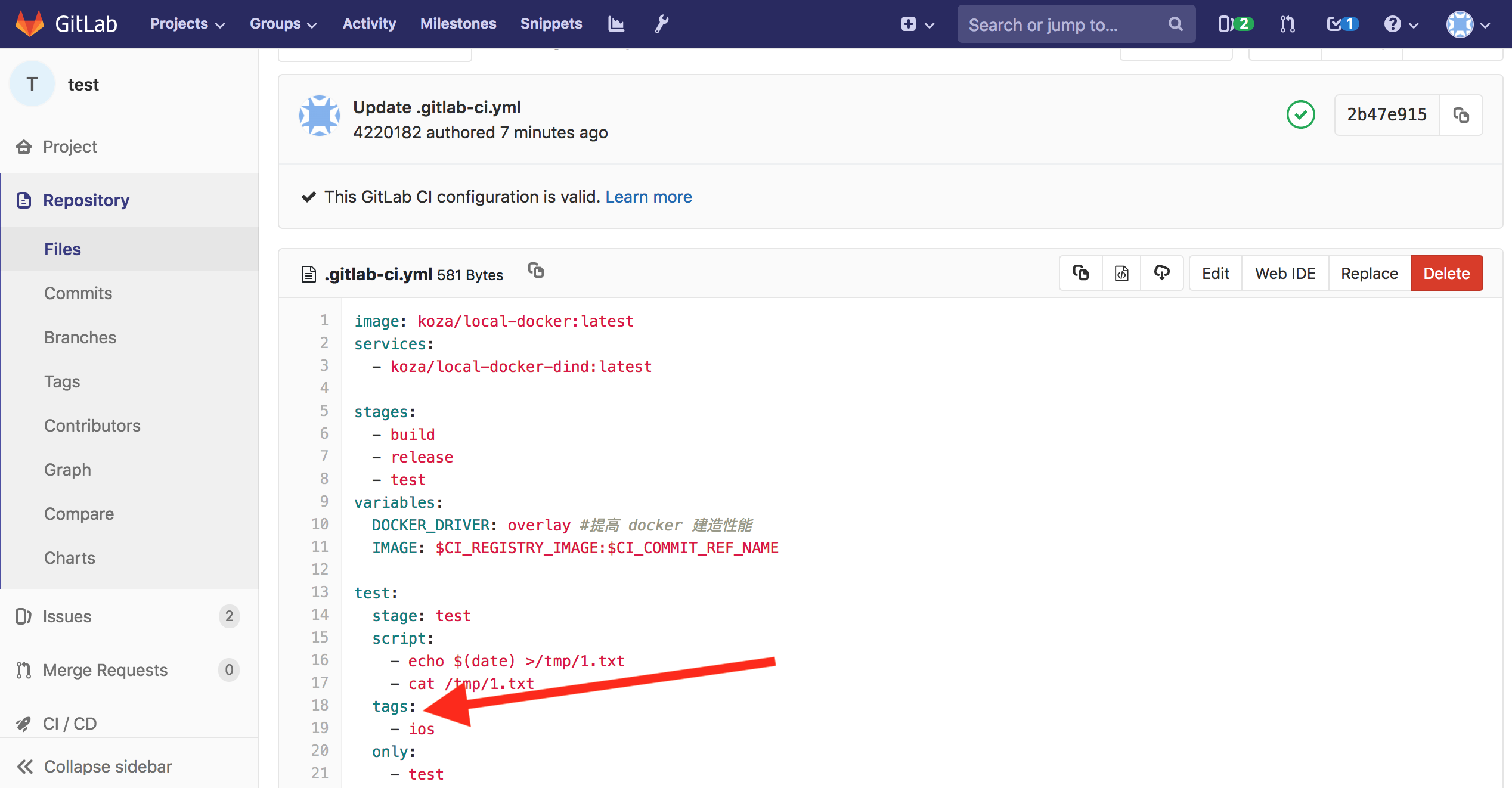Open the merge requests navbar icon
The image size is (1512, 788).
[x=1287, y=24]
